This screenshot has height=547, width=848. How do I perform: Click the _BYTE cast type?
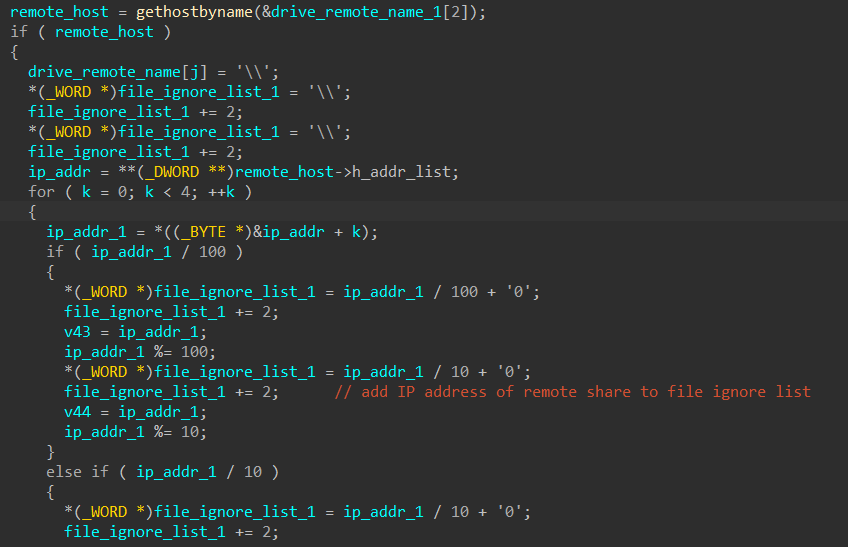pos(203,232)
